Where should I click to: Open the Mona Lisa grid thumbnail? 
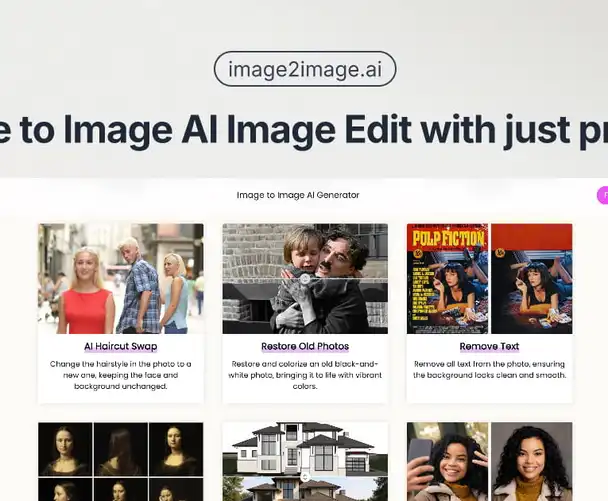point(121,461)
